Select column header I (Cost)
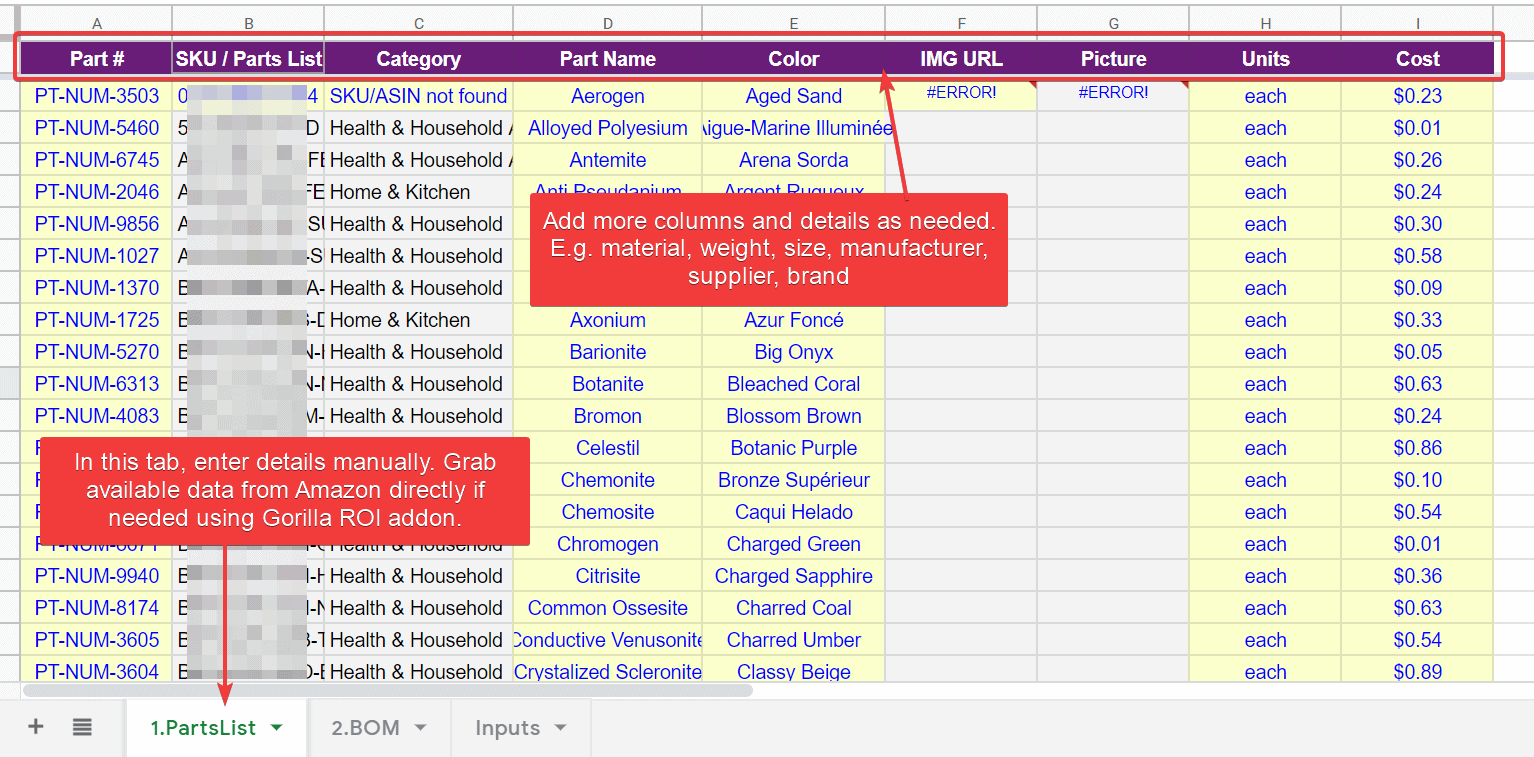 [1417, 20]
